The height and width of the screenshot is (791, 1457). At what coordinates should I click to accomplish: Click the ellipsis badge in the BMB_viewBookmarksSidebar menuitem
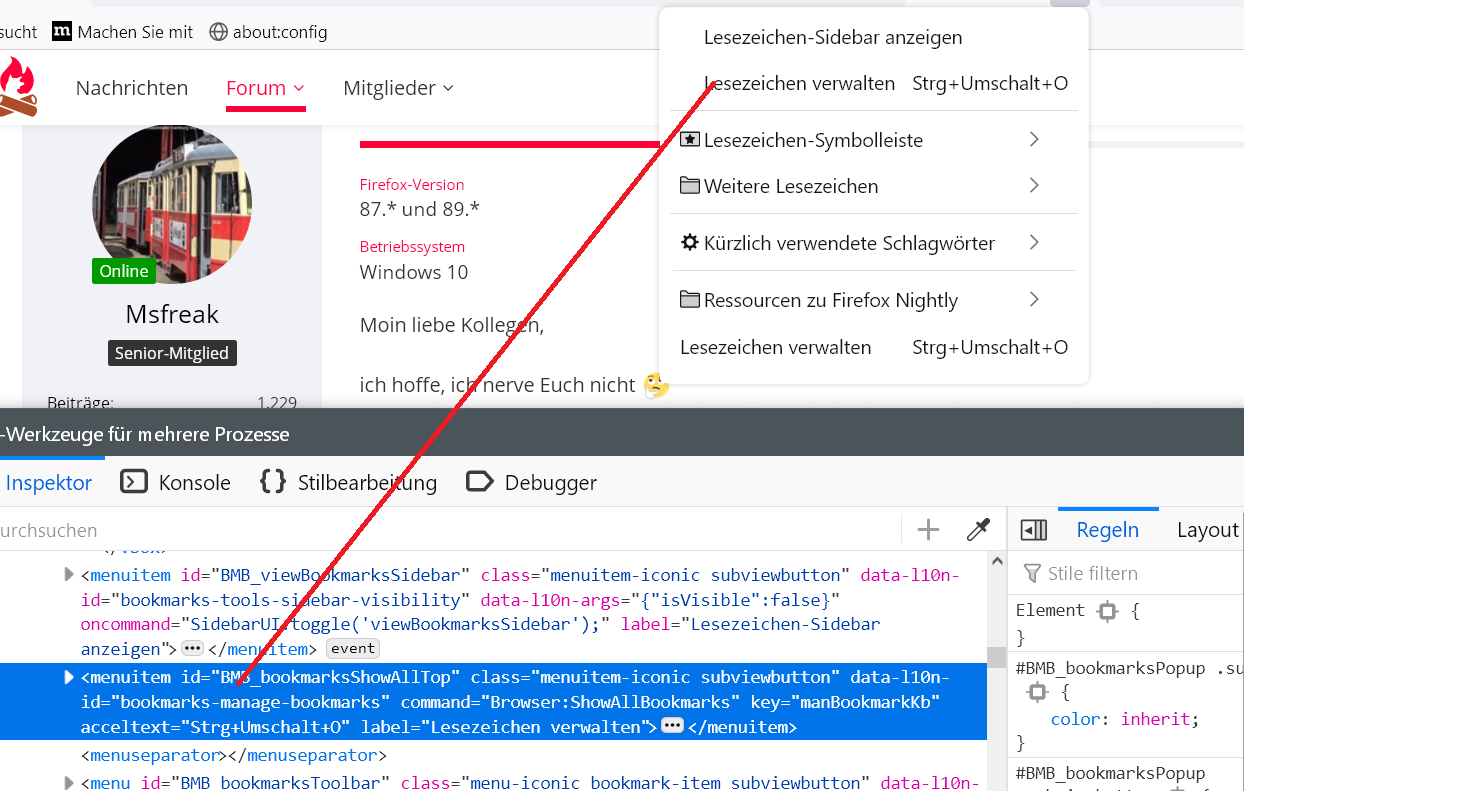pos(192,648)
